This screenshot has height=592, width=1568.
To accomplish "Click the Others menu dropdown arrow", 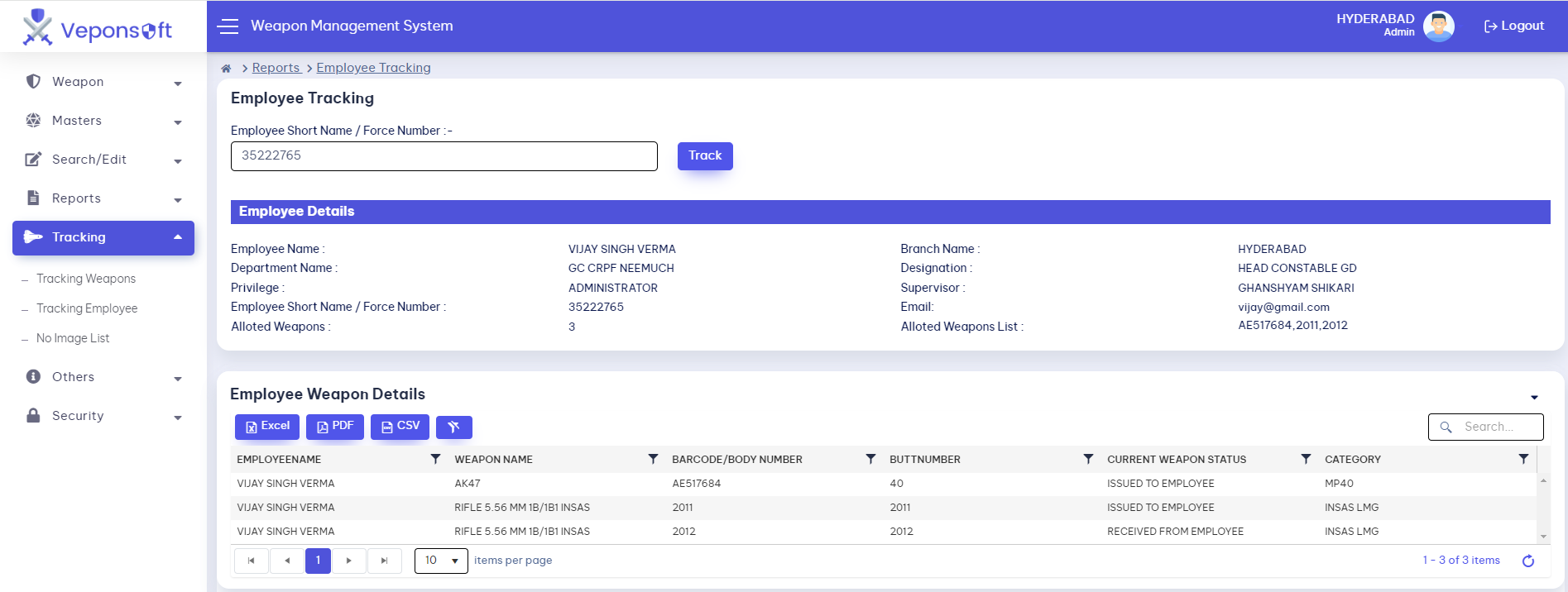I will 178,379.
